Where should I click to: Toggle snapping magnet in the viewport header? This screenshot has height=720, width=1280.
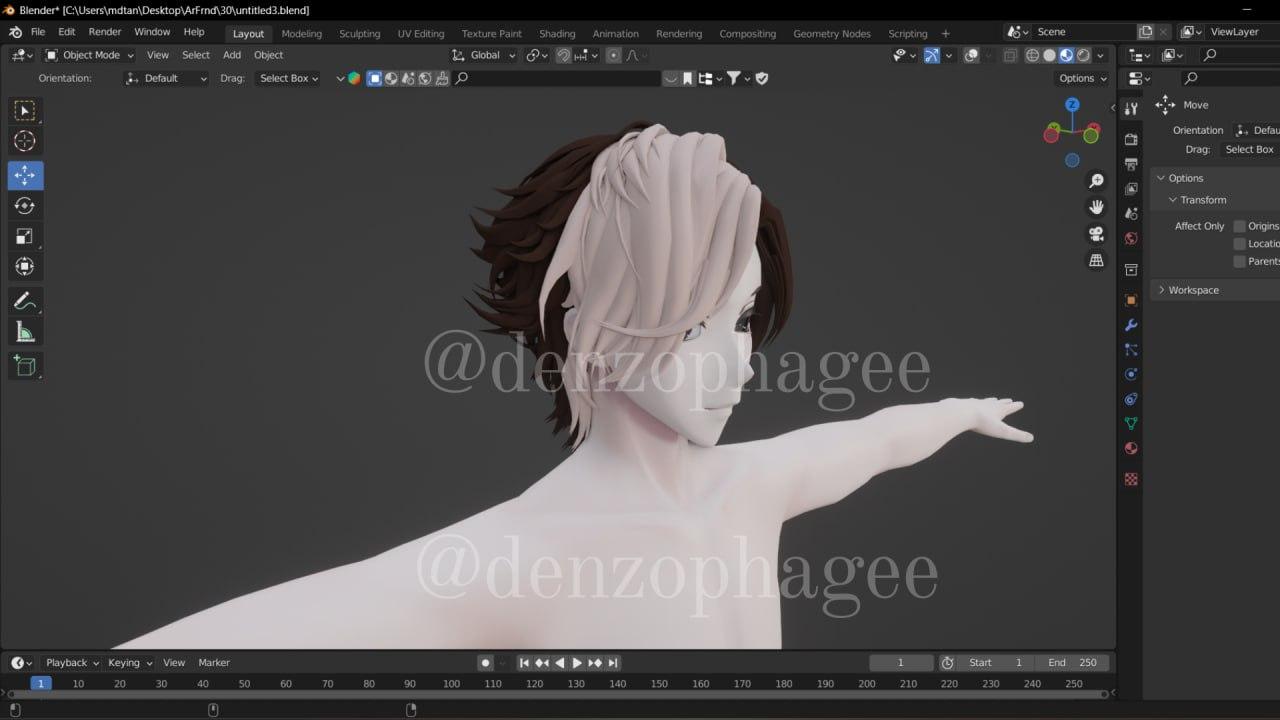click(x=564, y=55)
